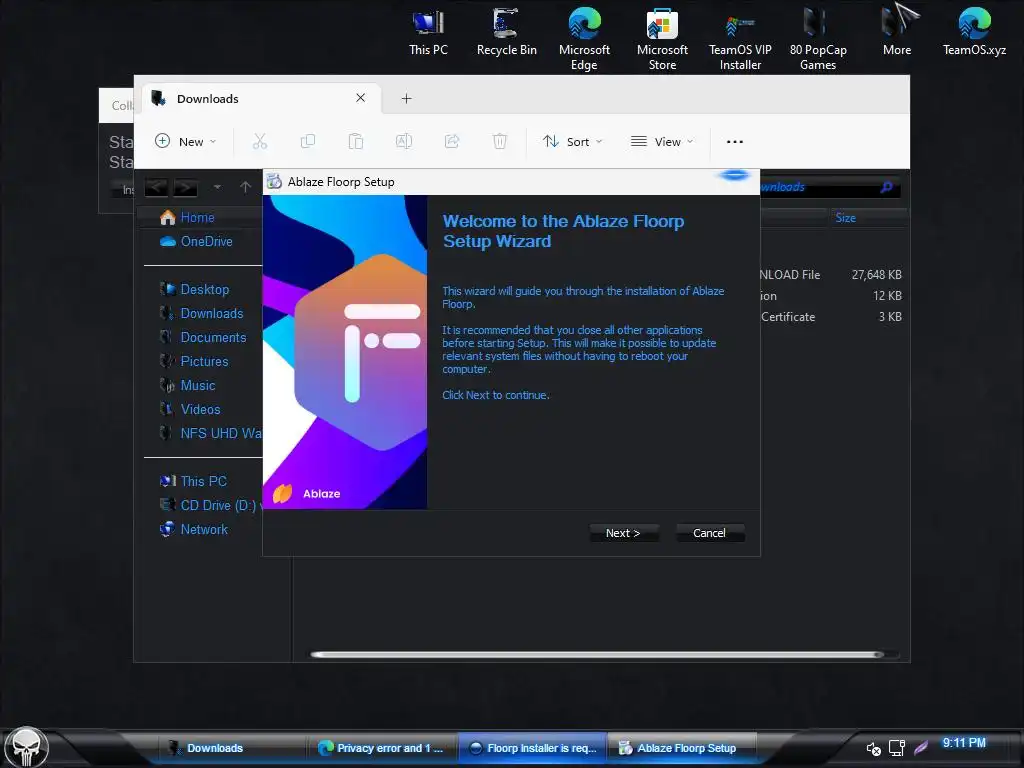Select Network in navigation pane
The width and height of the screenshot is (1024, 768).
pyautogui.click(x=194, y=530)
